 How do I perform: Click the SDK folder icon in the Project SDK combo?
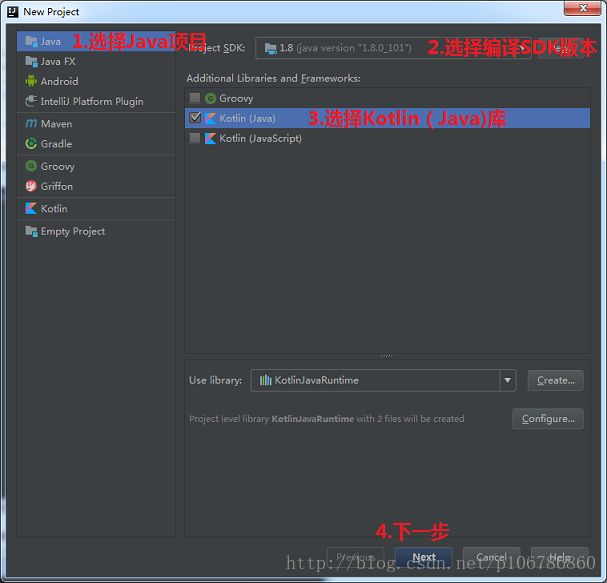coord(271,48)
